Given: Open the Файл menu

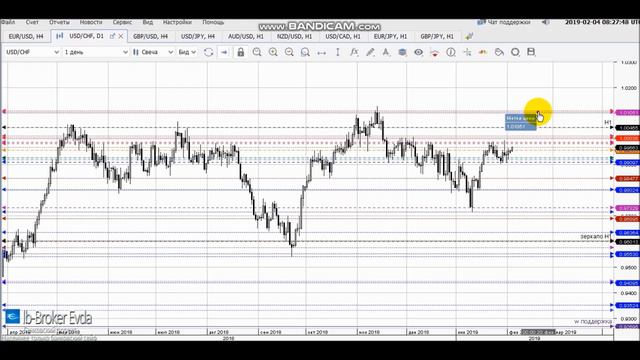Looking at the screenshot, I should pos(8,22).
